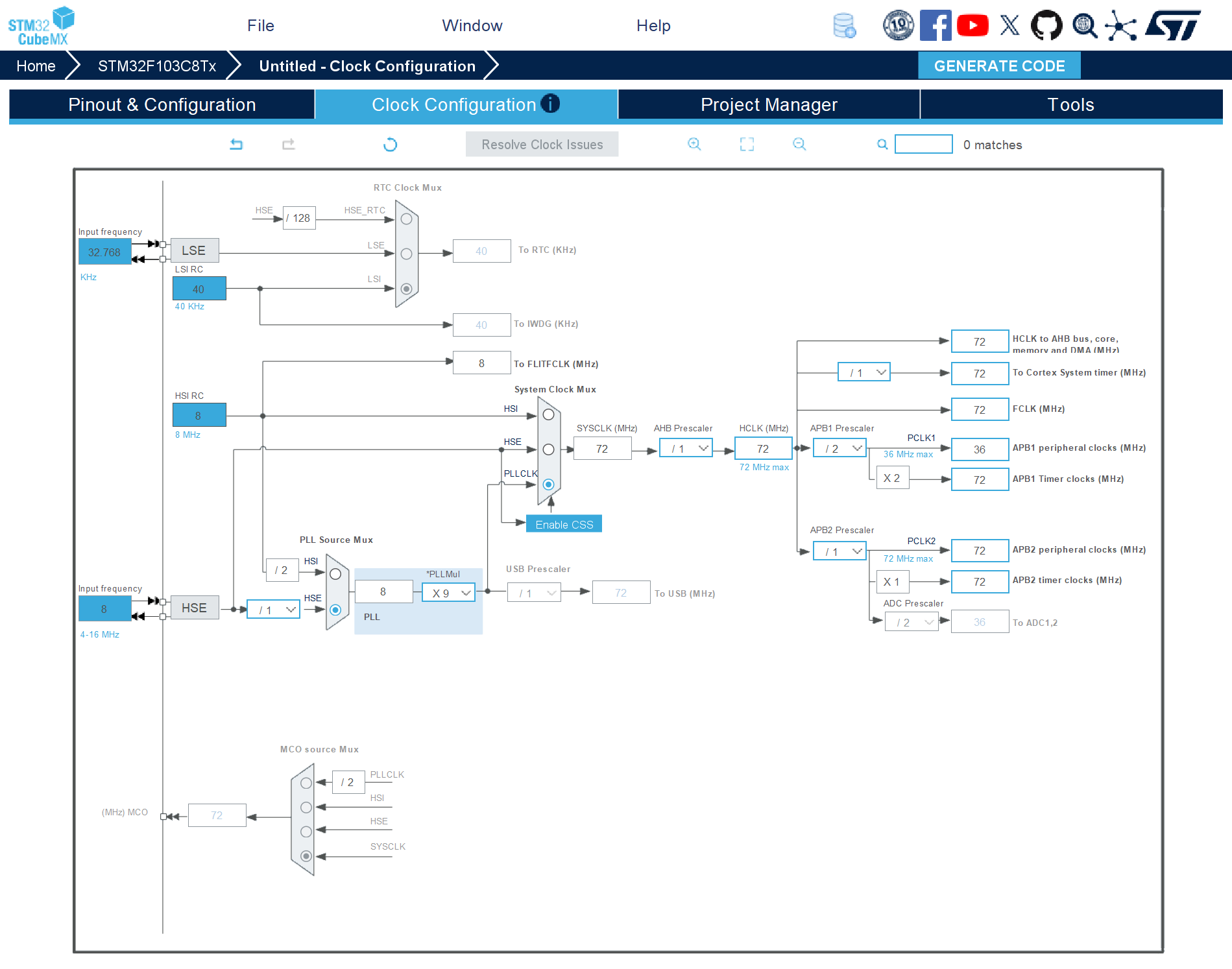Open the GitHub icon link
Viewport: 1232px width, 969px height.
click(1046, 26)
